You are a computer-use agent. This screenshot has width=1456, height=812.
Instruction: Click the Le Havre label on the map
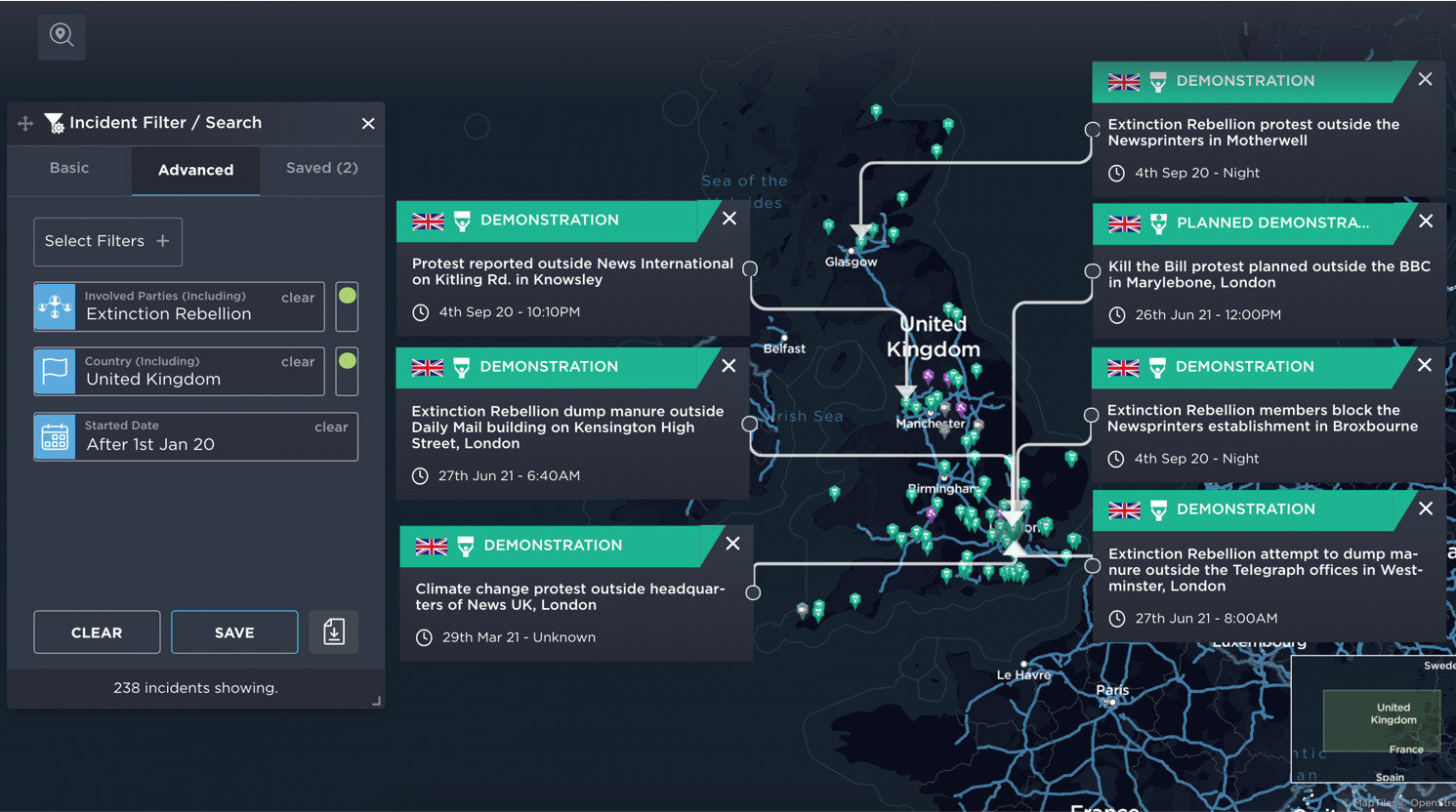[1023, 674]
